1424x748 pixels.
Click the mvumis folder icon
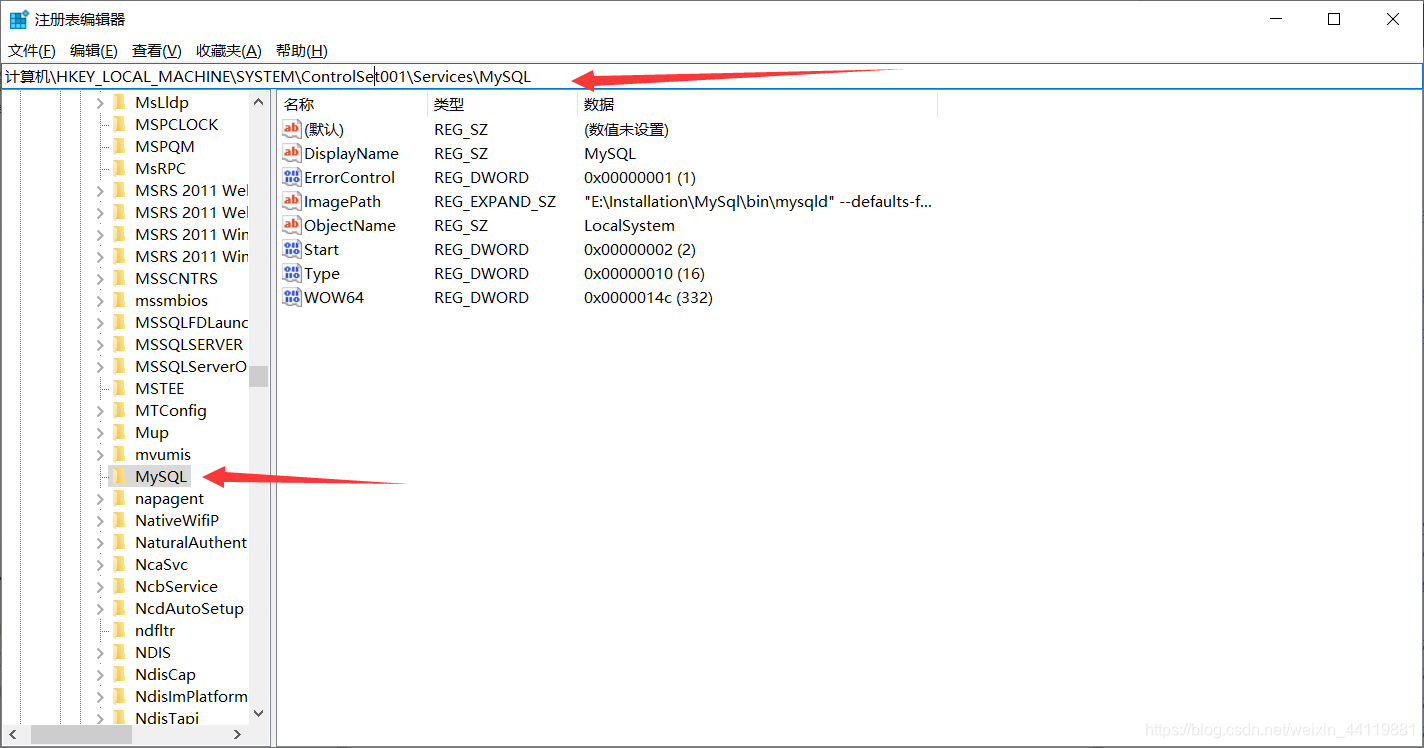[119, 454]
